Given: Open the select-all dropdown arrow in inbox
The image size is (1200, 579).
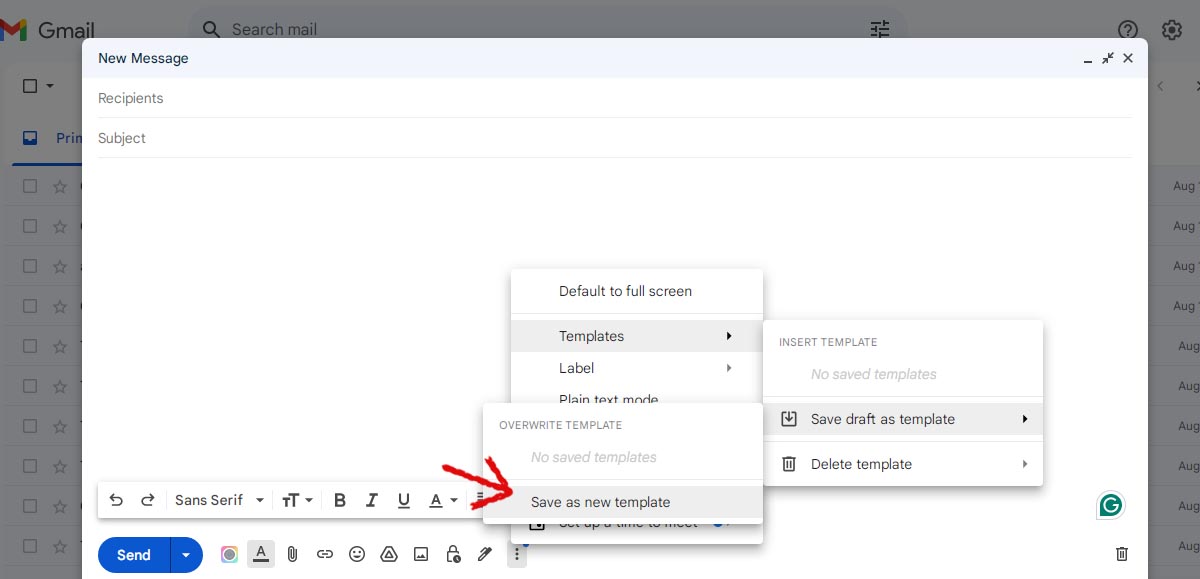Looking at the screenshot, I should click(50, 86).
